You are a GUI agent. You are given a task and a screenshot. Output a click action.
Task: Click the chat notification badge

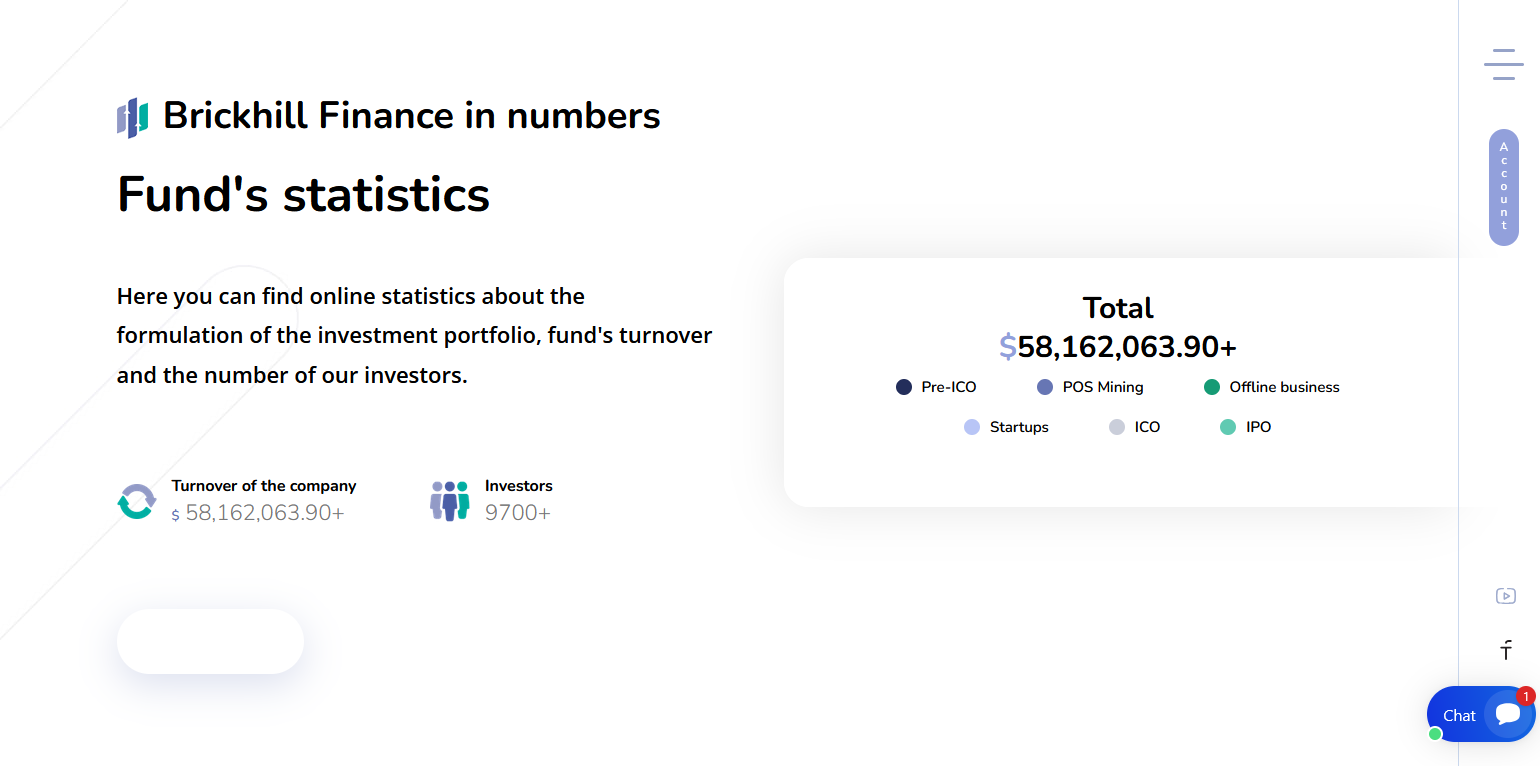(x=1525, y=695)
